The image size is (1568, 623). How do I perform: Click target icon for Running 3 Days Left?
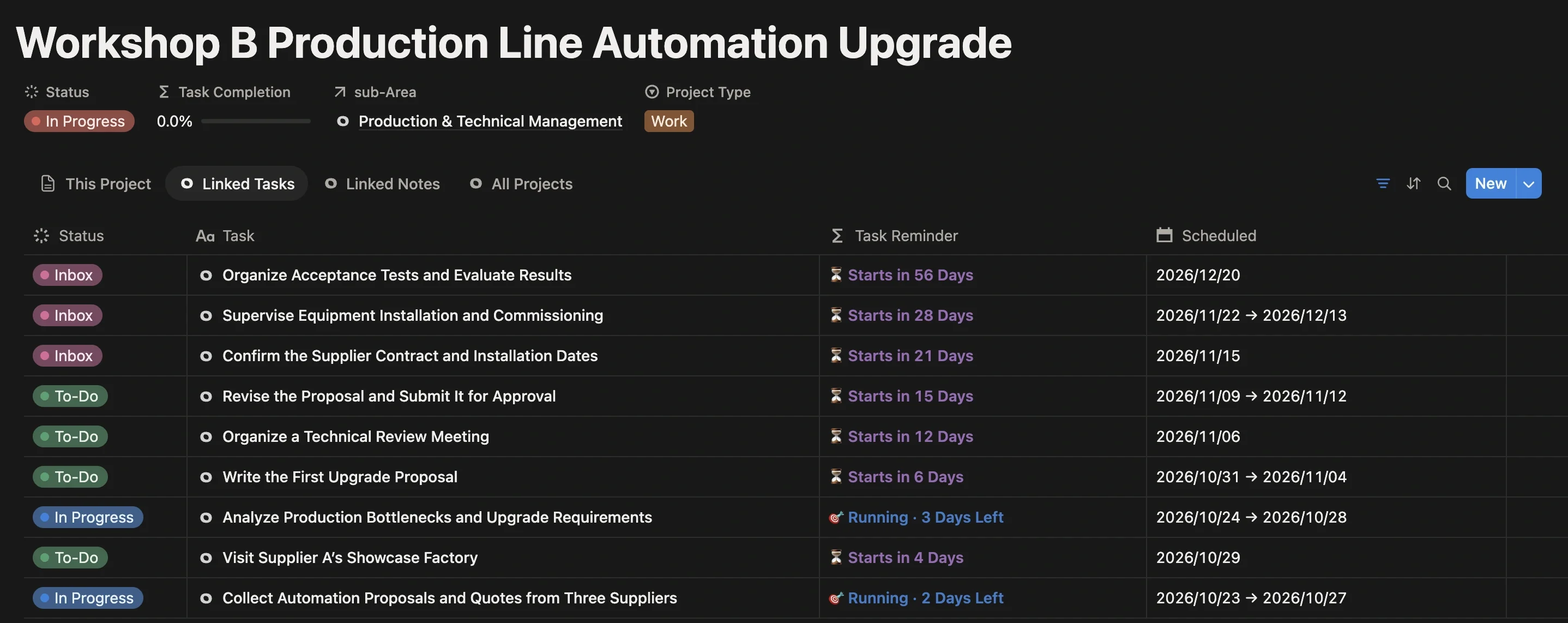(836, 517)
